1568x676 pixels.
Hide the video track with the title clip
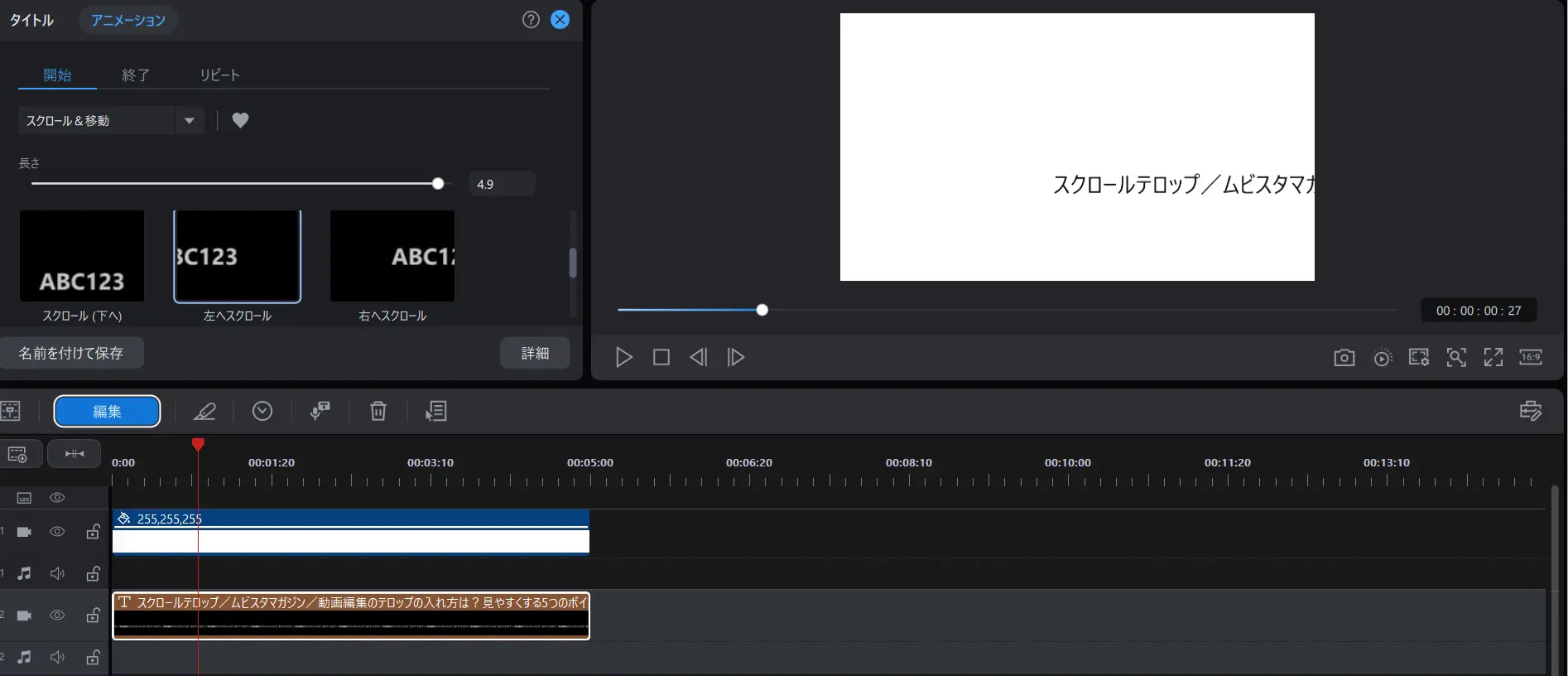[57, 616]
